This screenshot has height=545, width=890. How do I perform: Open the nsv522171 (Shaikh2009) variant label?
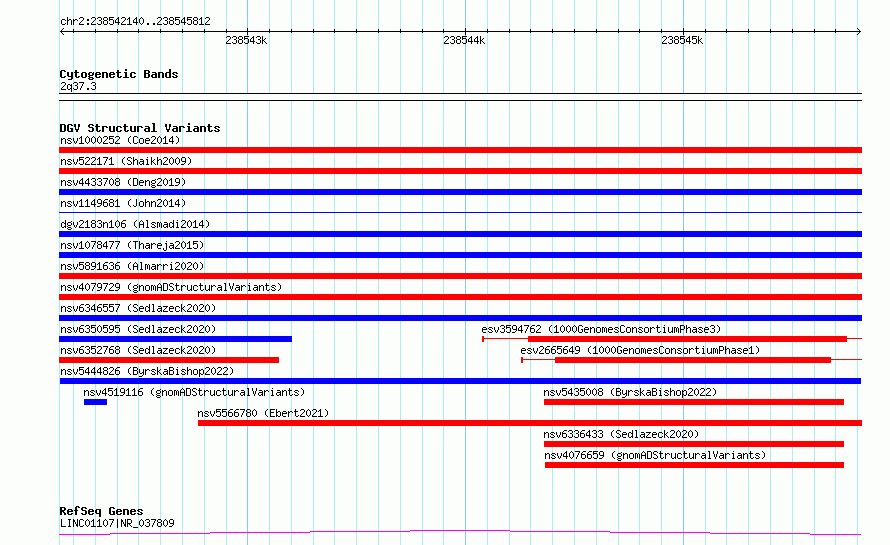point(126,161)
